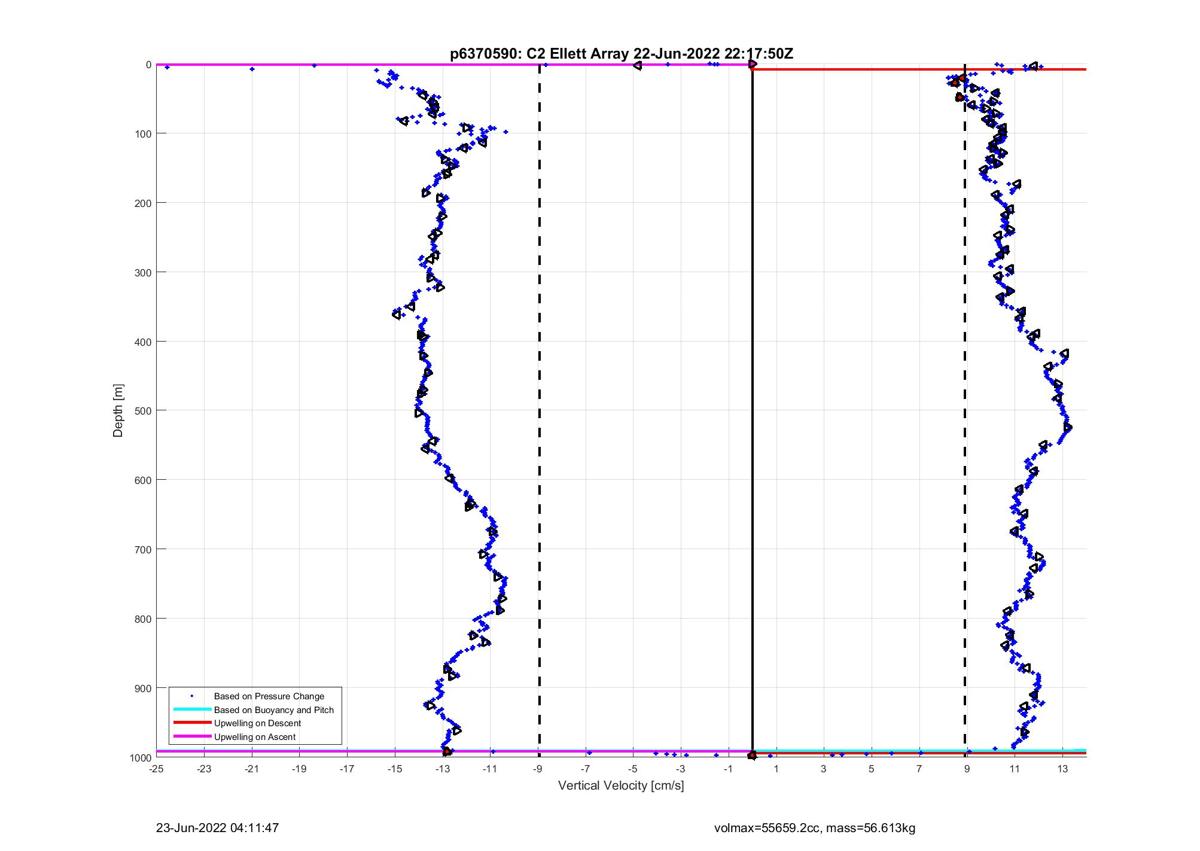This screenshot has height=851, width=1200.
Task: Click the x-axis tick label '-25'
Action: pos(156,769)
